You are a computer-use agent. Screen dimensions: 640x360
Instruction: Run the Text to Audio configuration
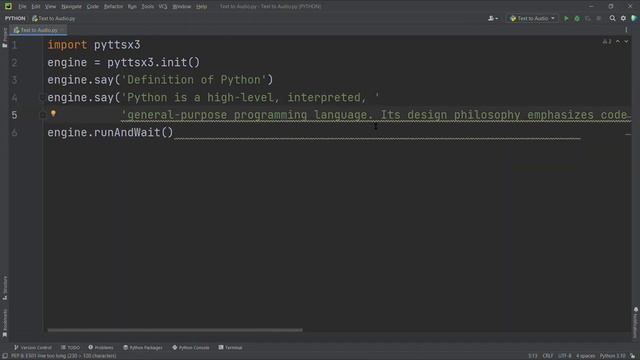[566, 18]
